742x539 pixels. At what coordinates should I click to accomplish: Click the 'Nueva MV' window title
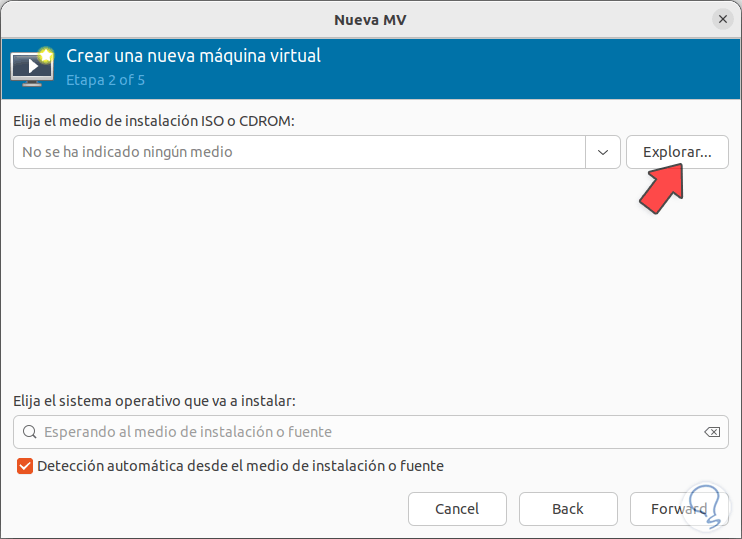370,19
